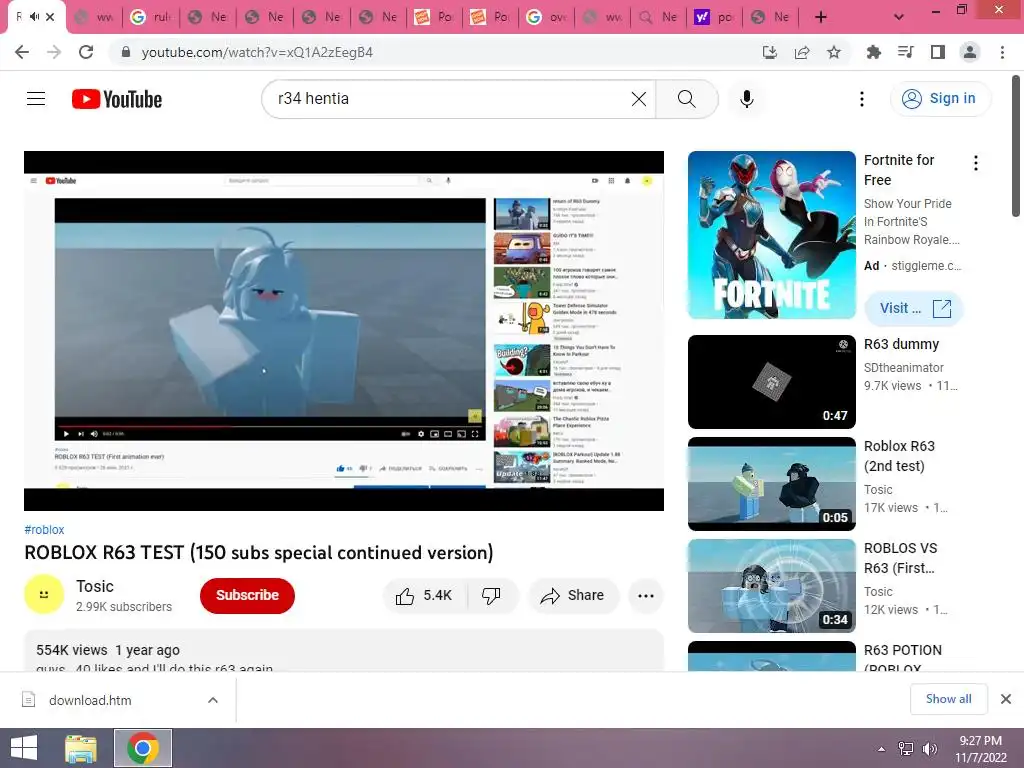Show hidden system tray icons

[x=881, y=749]
